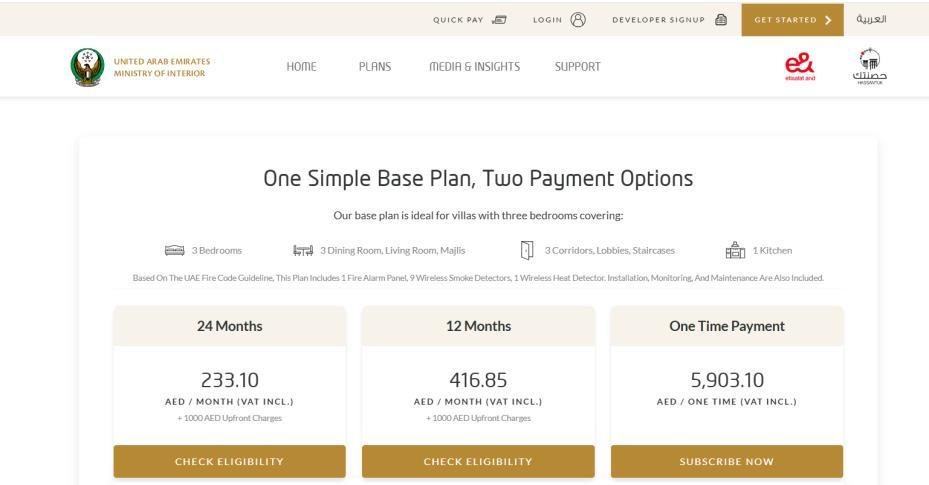Viewport: 929px width, 485px height.
Task: Open the Home menu item
Action: click(301, 67)
